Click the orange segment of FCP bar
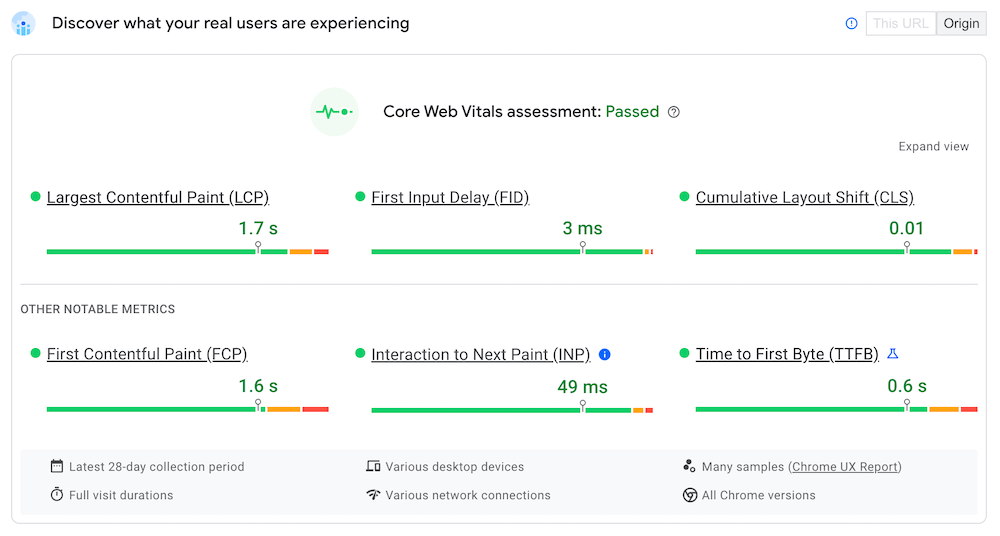The image size is (1000, 536). click(283, 409)
